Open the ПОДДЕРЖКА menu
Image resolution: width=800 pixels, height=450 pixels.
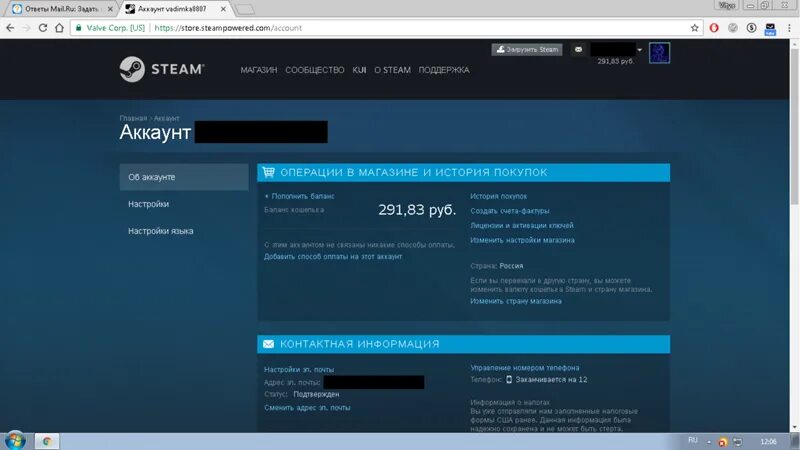coord(444,70)
